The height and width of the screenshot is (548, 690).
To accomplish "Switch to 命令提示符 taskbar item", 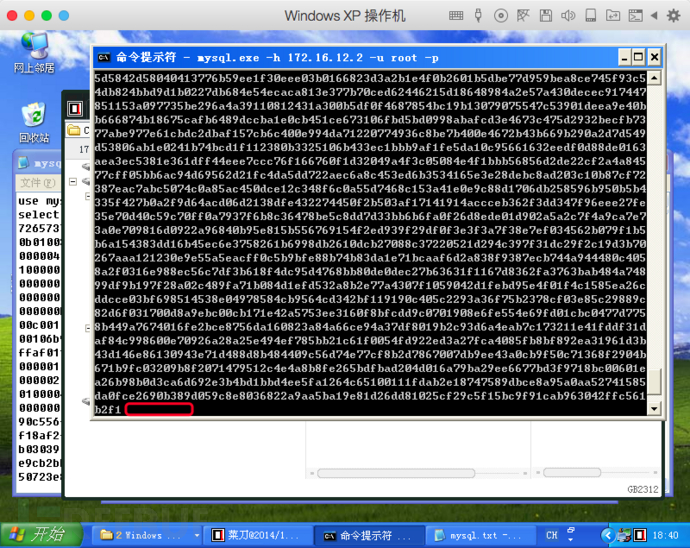I will (x=371, y=535).
